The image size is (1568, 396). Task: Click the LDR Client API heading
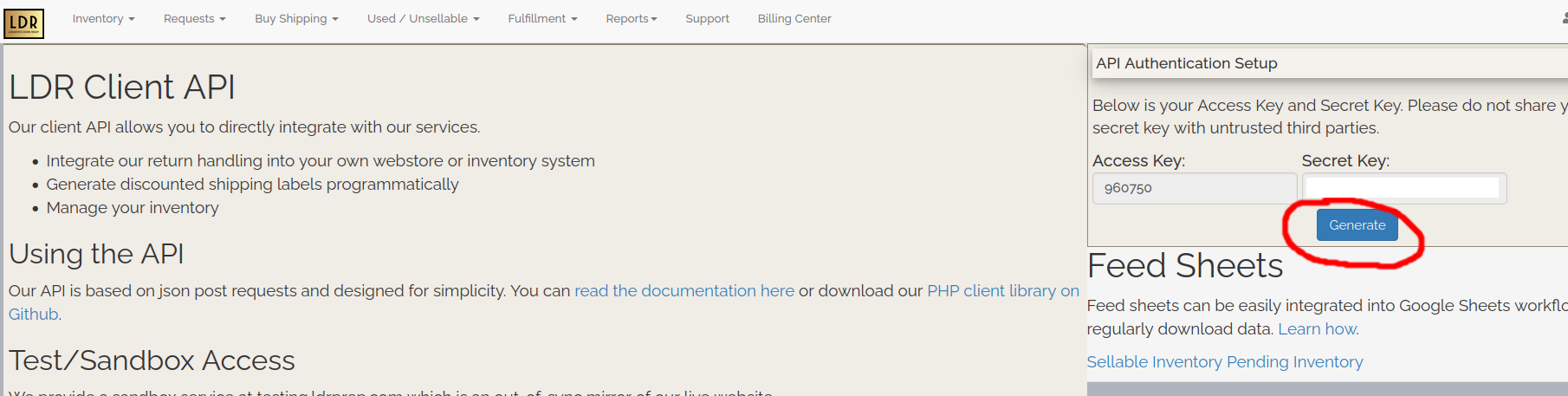click(122, 88)
